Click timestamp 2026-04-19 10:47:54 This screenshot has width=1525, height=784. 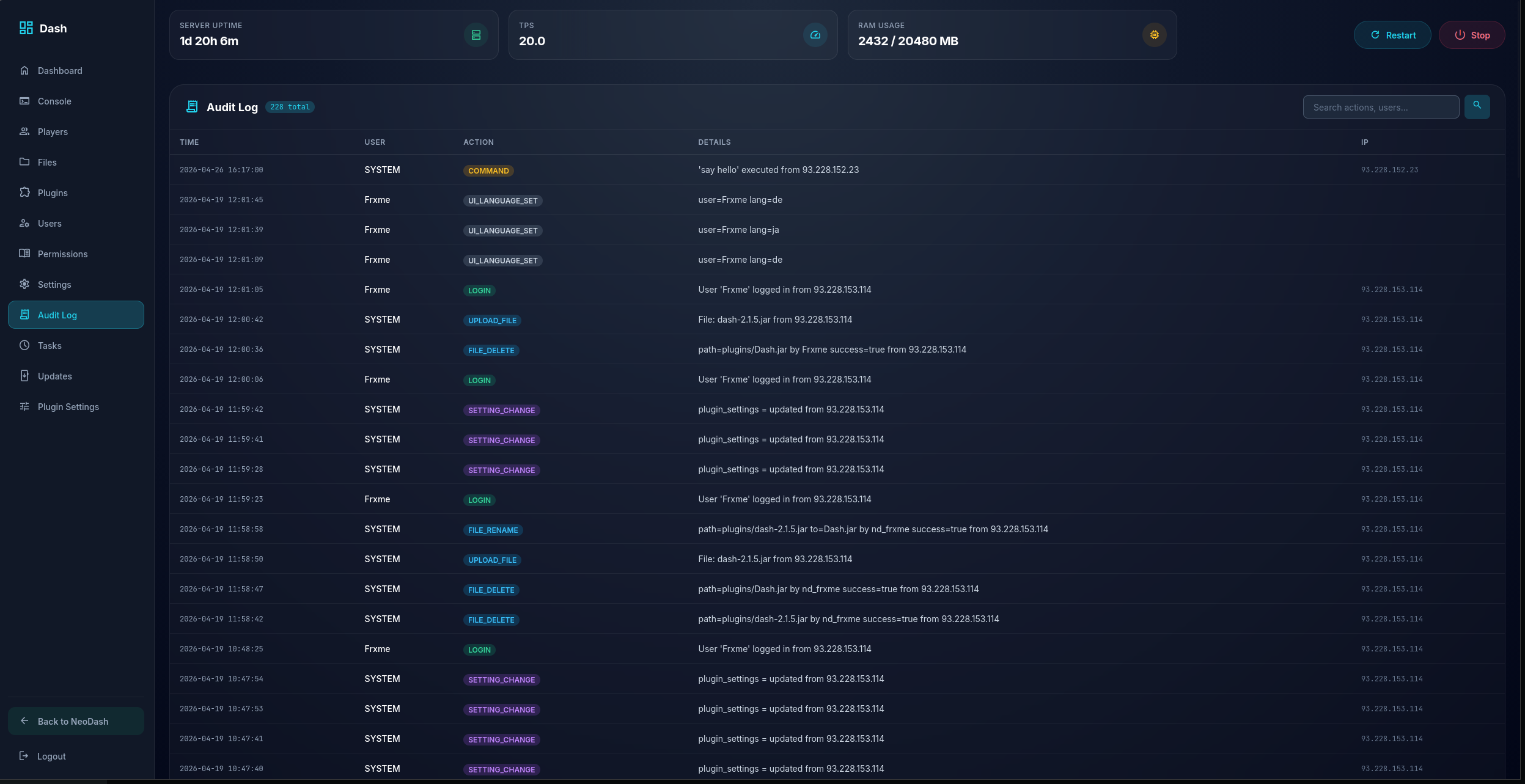(221, 679)
